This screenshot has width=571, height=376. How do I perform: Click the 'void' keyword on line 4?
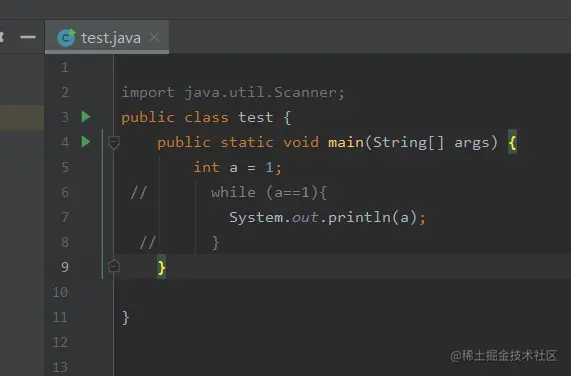coord(301,142)
